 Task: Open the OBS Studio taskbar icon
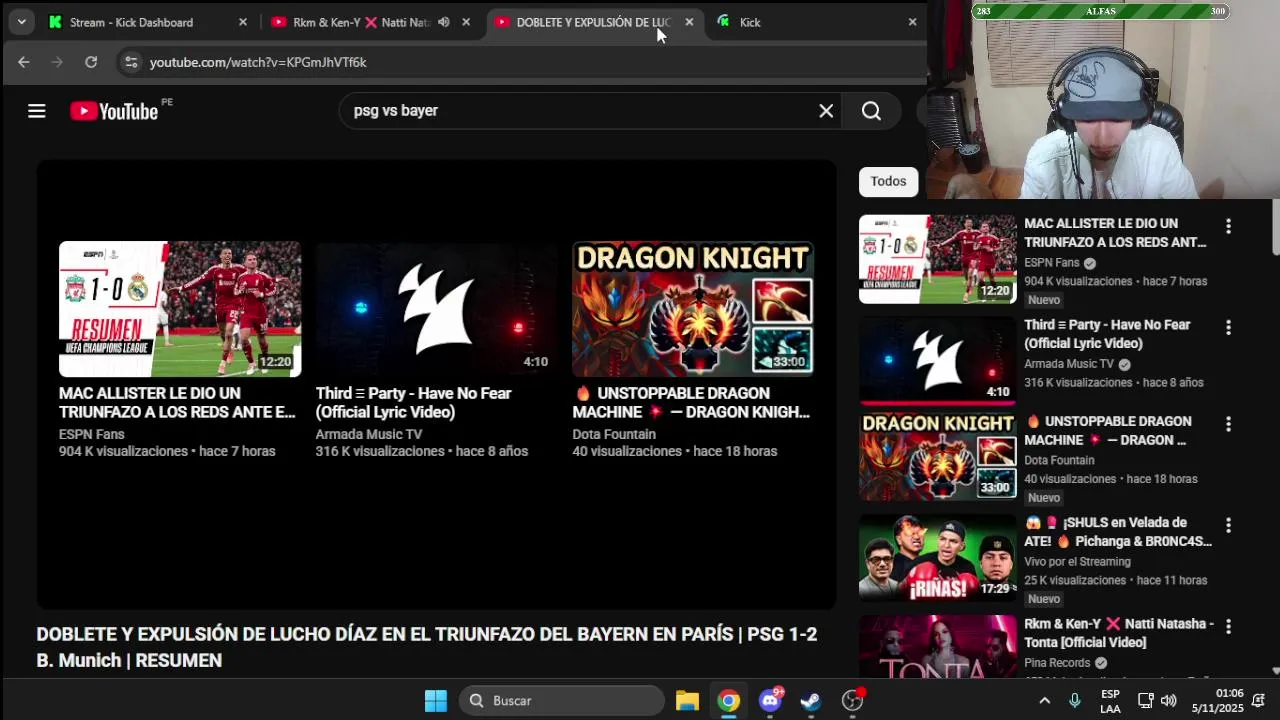(x=852, y=701)
